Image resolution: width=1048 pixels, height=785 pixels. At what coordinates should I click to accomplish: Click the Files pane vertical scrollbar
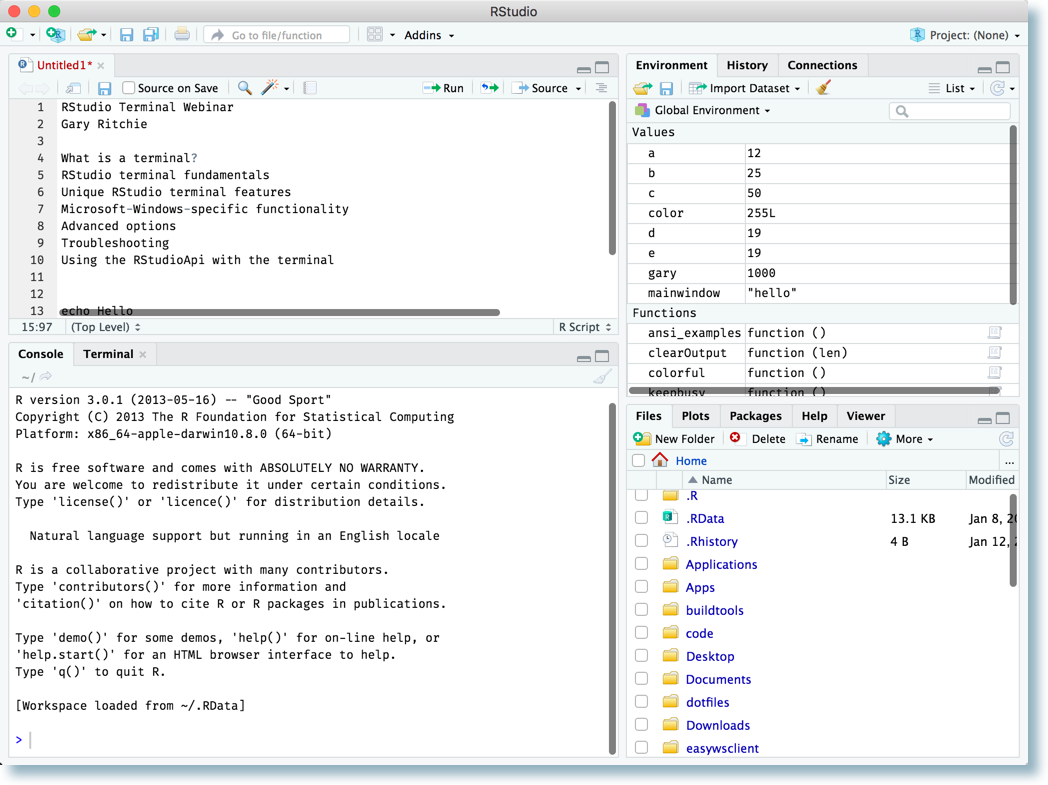pyautogui.click(x=1013, y=540)
